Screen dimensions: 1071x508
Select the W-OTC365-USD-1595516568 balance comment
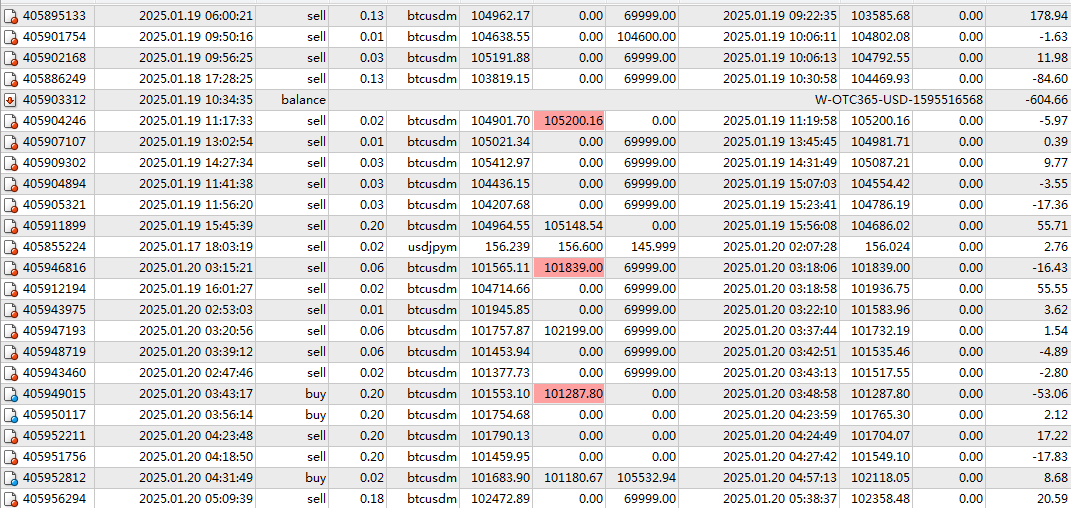899,100
